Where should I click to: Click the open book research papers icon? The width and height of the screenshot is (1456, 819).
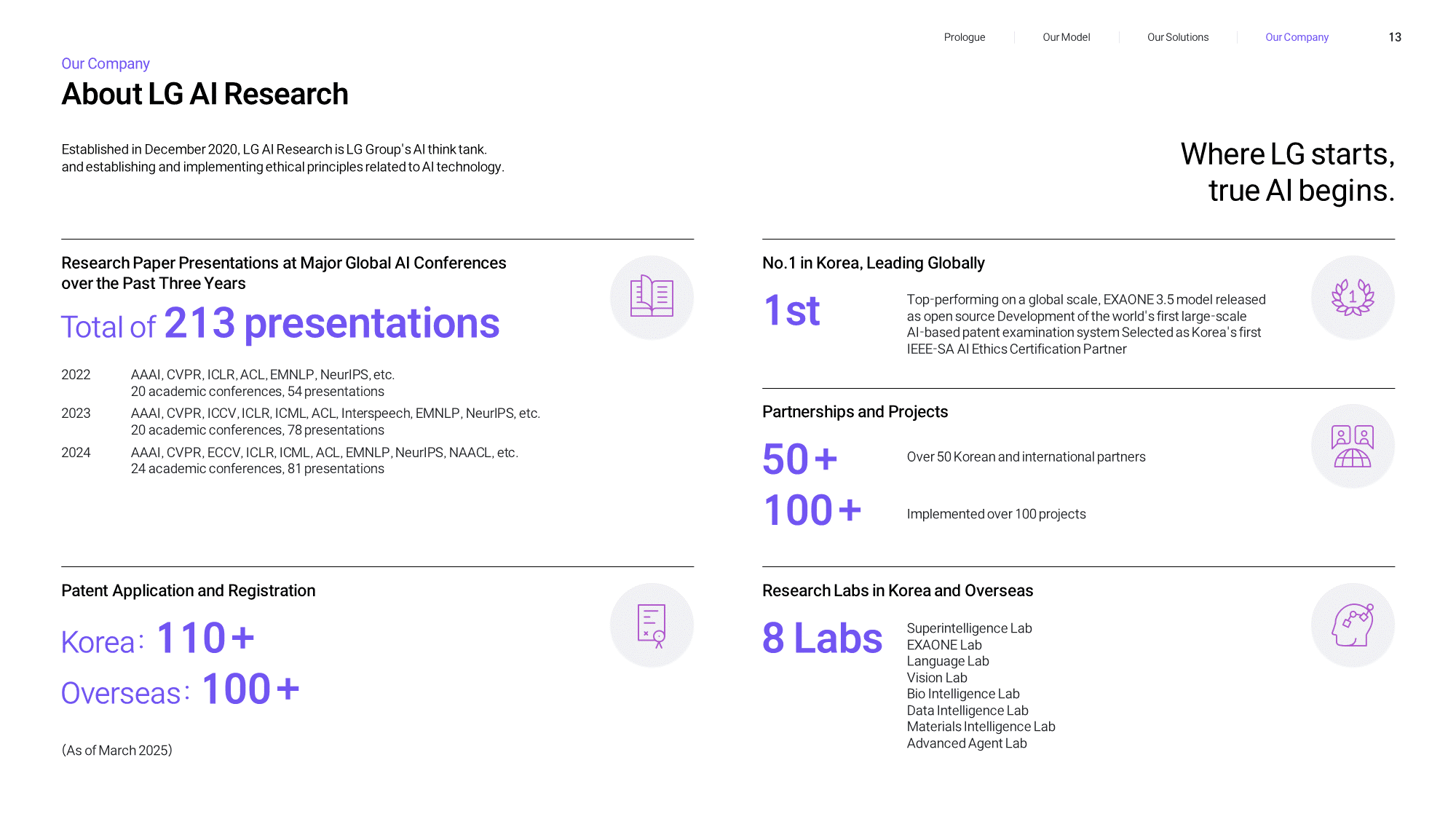652,297
